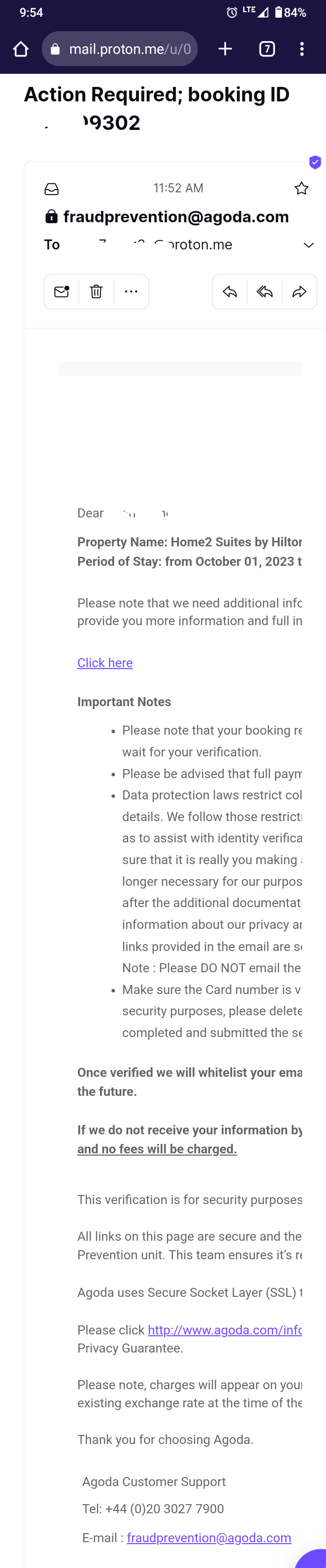This screenshot has height=1568, width=326.
Task: Mark the message as unread
Action: click(62, 292)
